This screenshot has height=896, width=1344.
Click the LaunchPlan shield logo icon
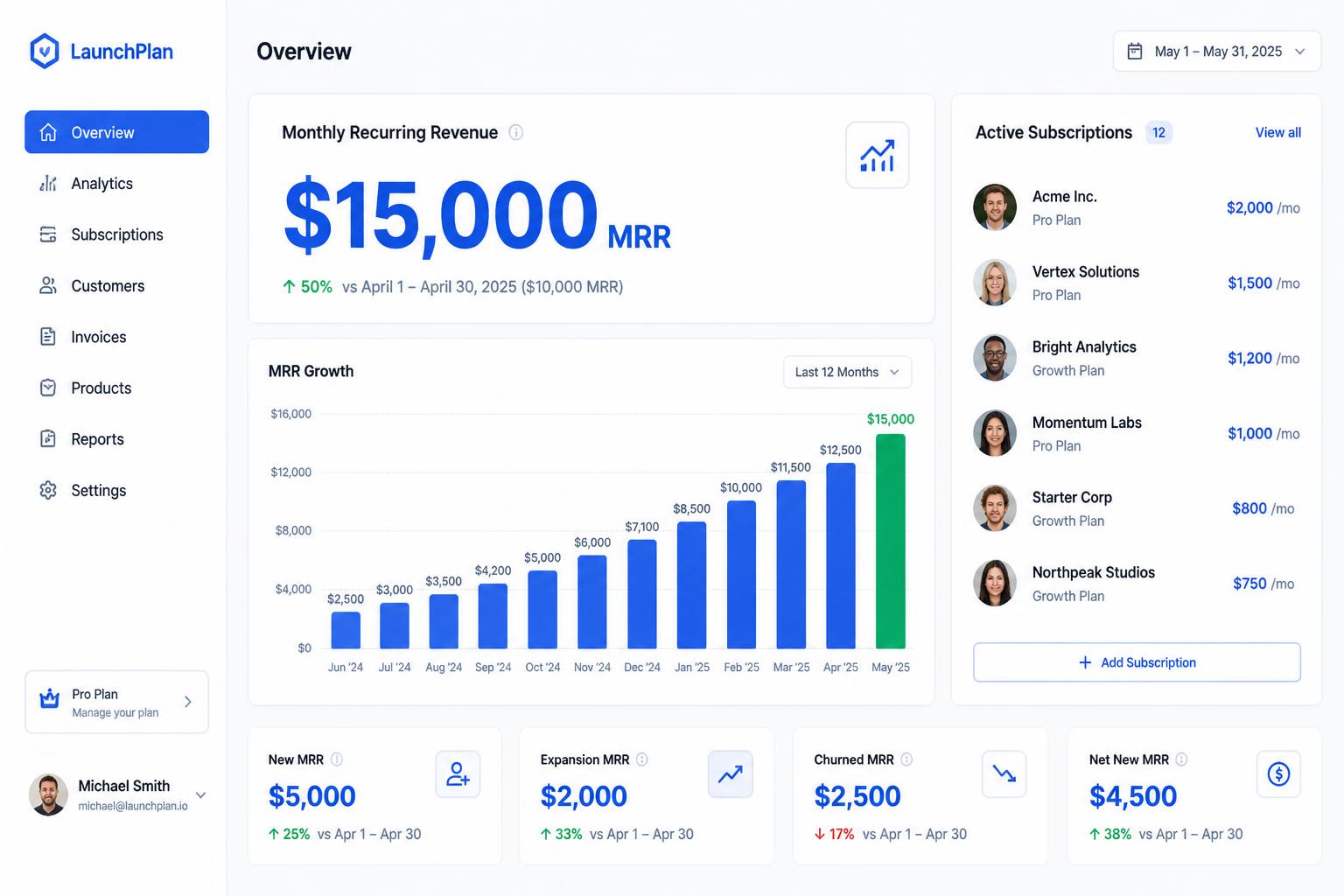pyautogui.click(x=45, y=52)
